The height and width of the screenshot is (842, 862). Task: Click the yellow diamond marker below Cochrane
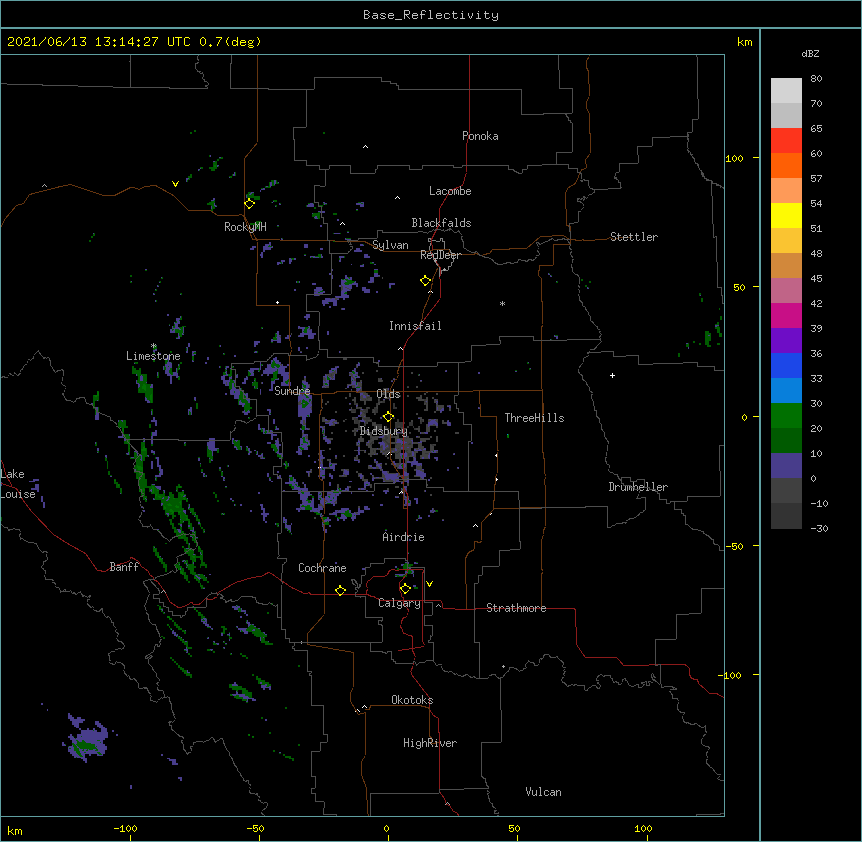click(340, 590)
